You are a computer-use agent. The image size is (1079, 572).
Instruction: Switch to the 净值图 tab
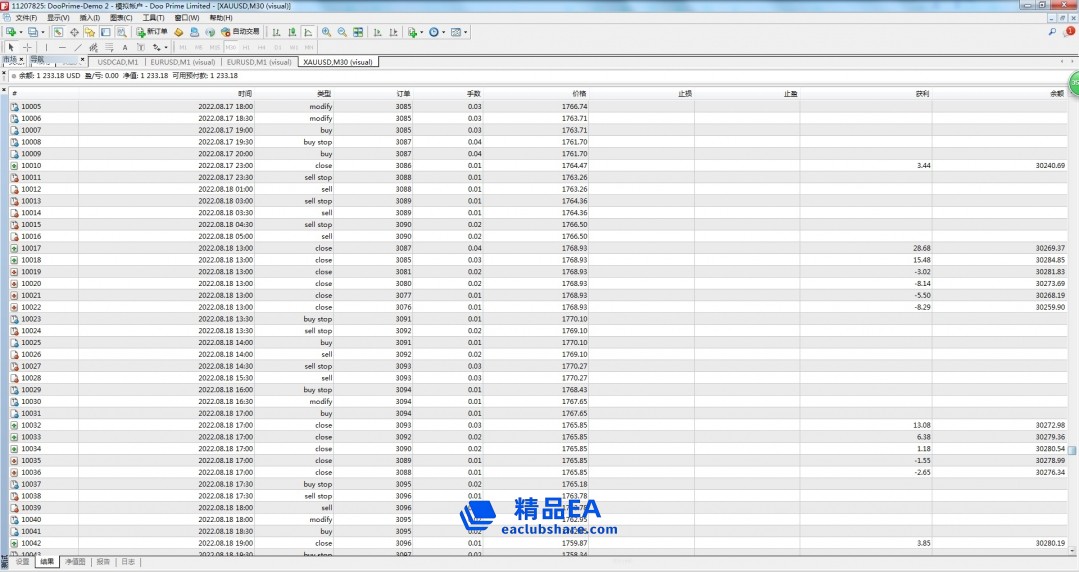[x=75, y=562]
